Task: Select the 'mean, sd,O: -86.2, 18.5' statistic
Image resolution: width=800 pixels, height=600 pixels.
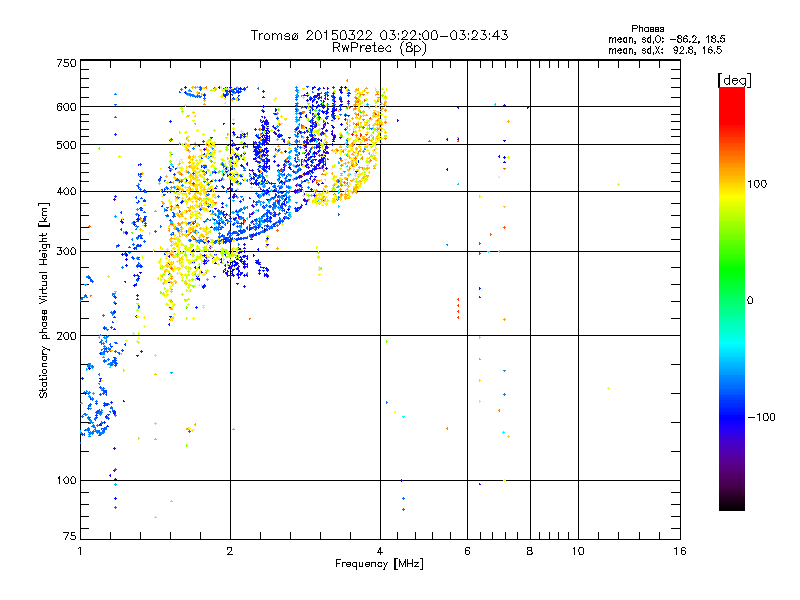Action: coord(667,39)
